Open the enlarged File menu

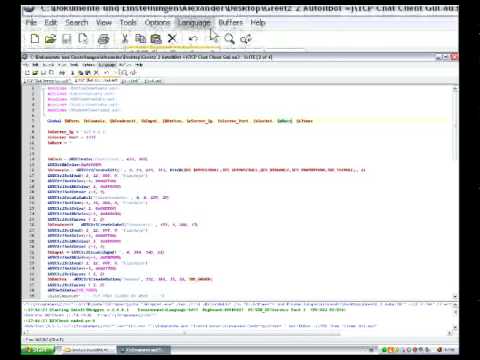click(x=31, y=22)
